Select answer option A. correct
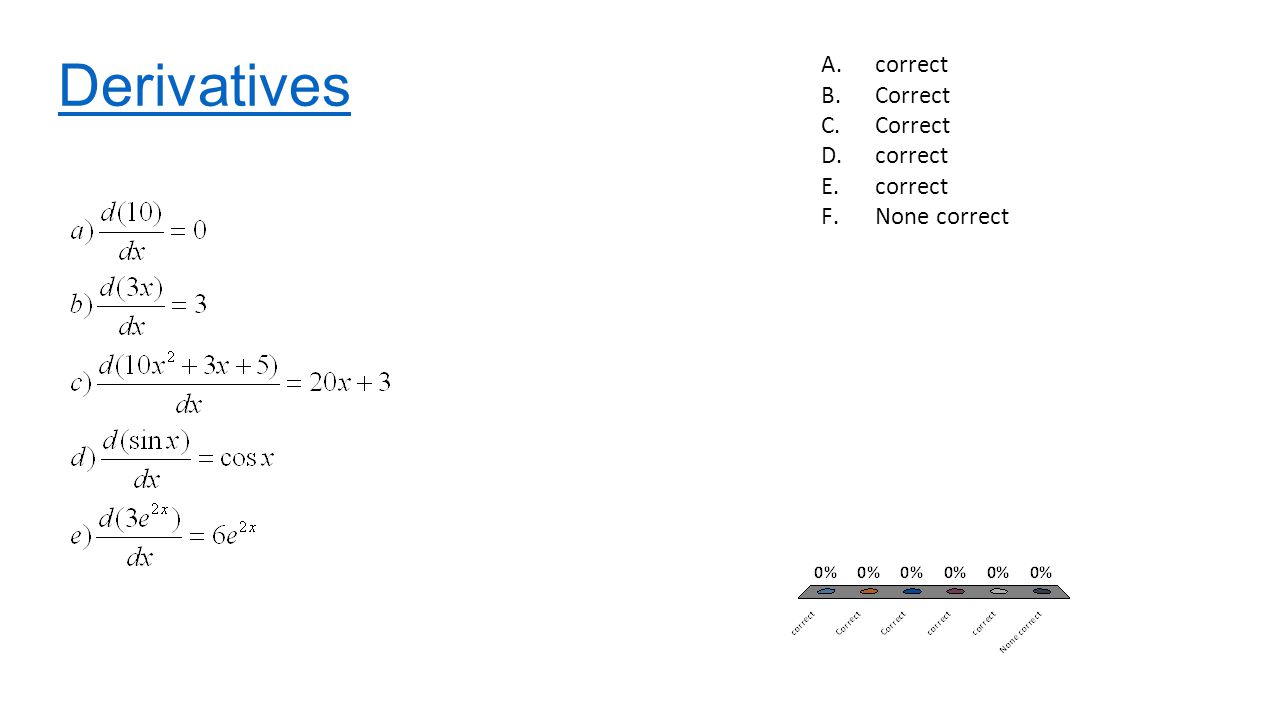1280x720 pixels. (884, 65)
